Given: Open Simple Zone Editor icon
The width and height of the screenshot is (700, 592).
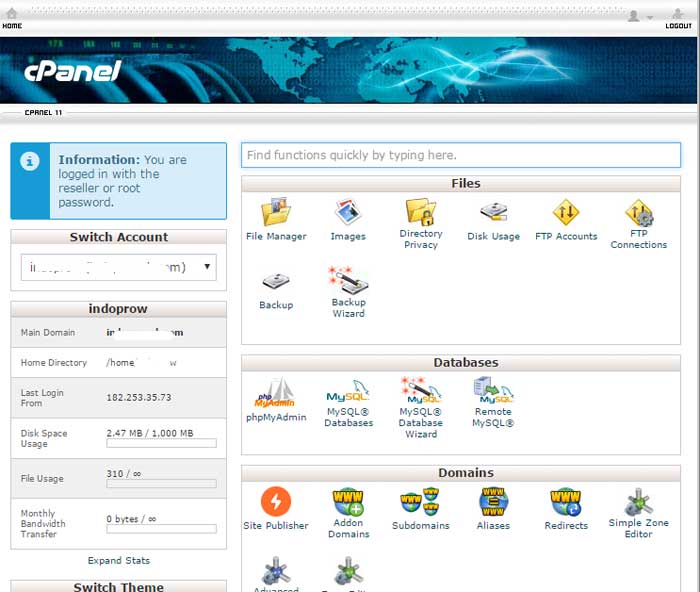Looking at the screenshot, I should [x=639, y=501].
